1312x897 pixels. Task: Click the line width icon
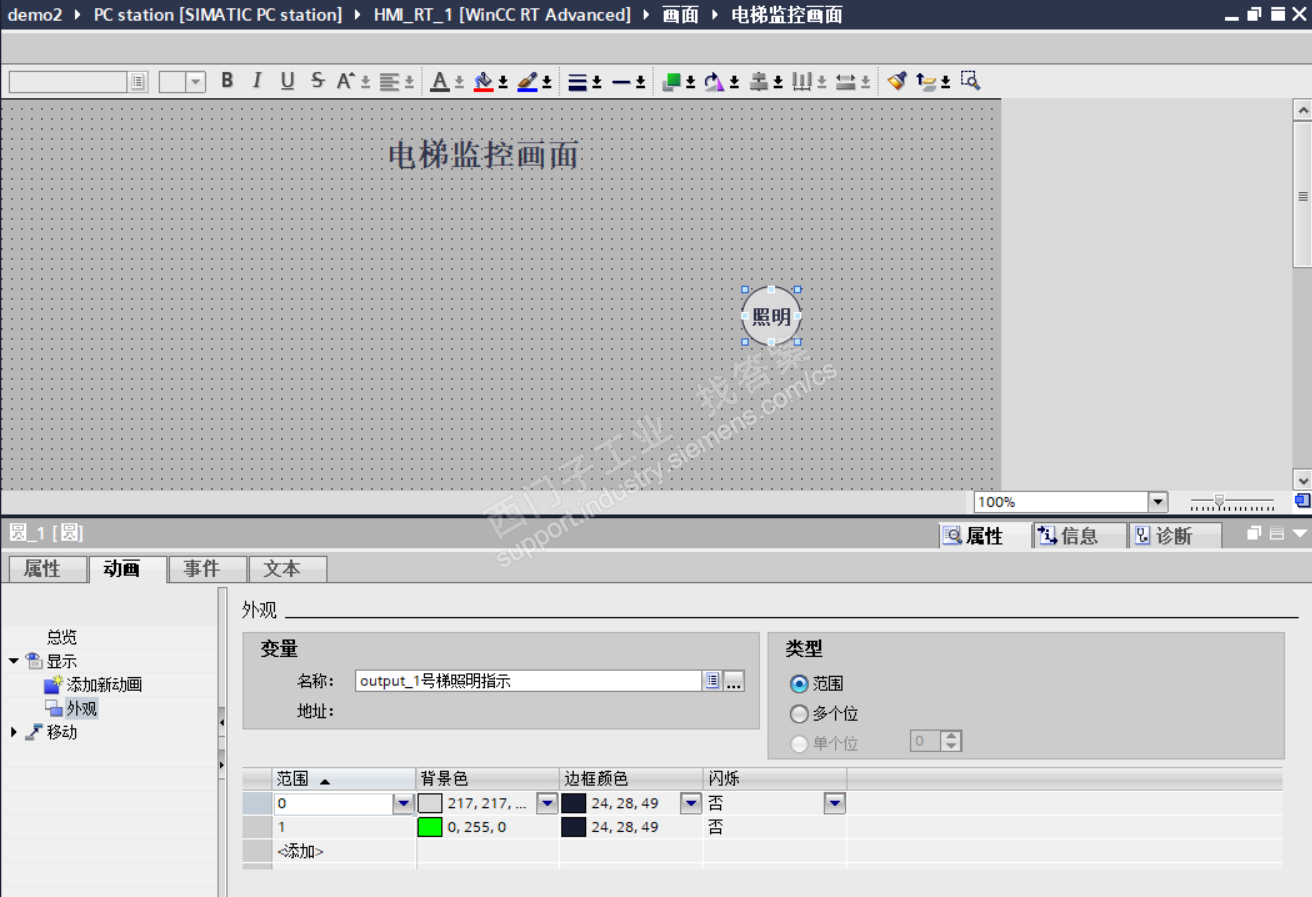(577, 82)
